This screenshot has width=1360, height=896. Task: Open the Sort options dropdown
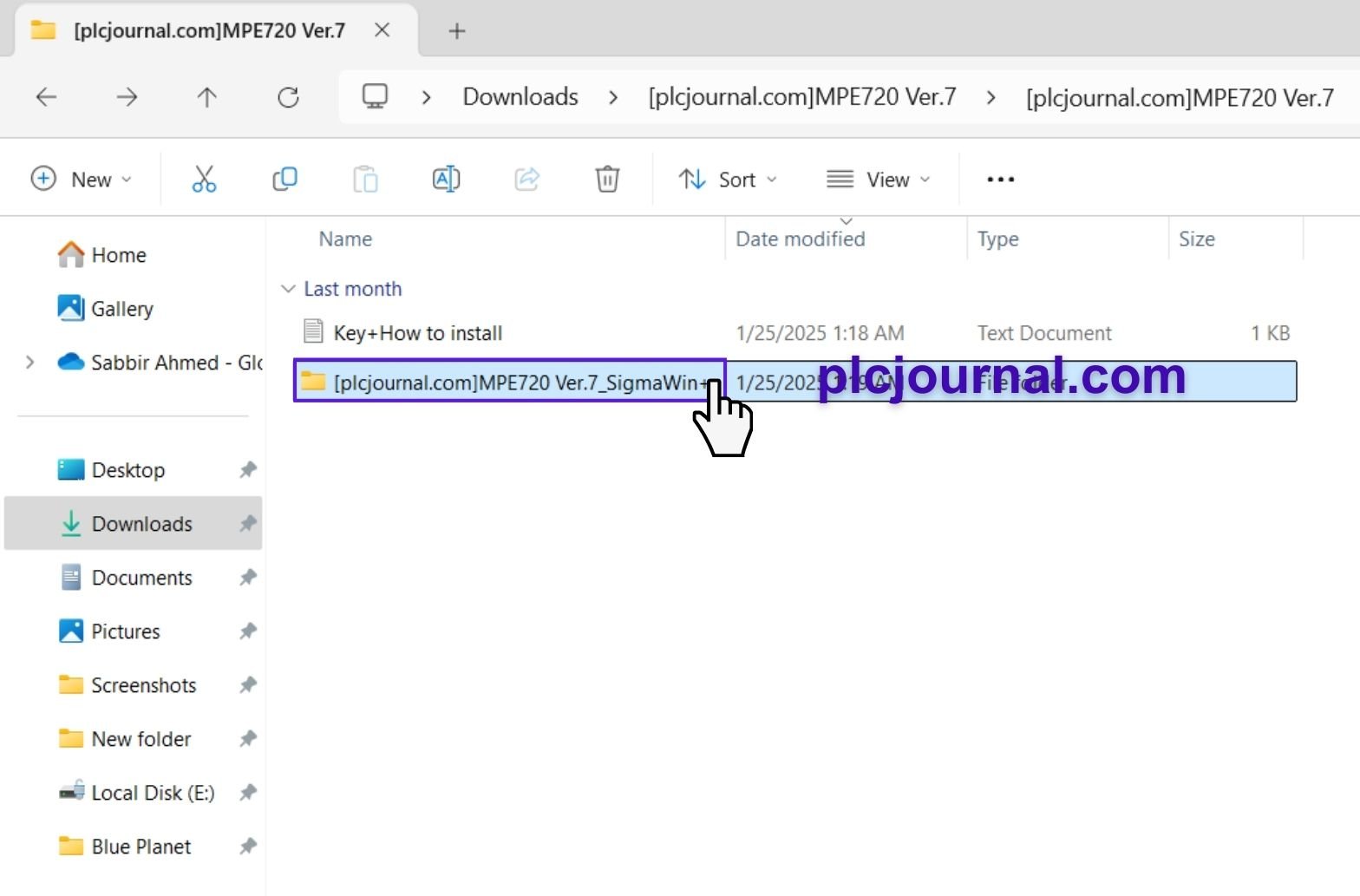(x=727, y=180)
